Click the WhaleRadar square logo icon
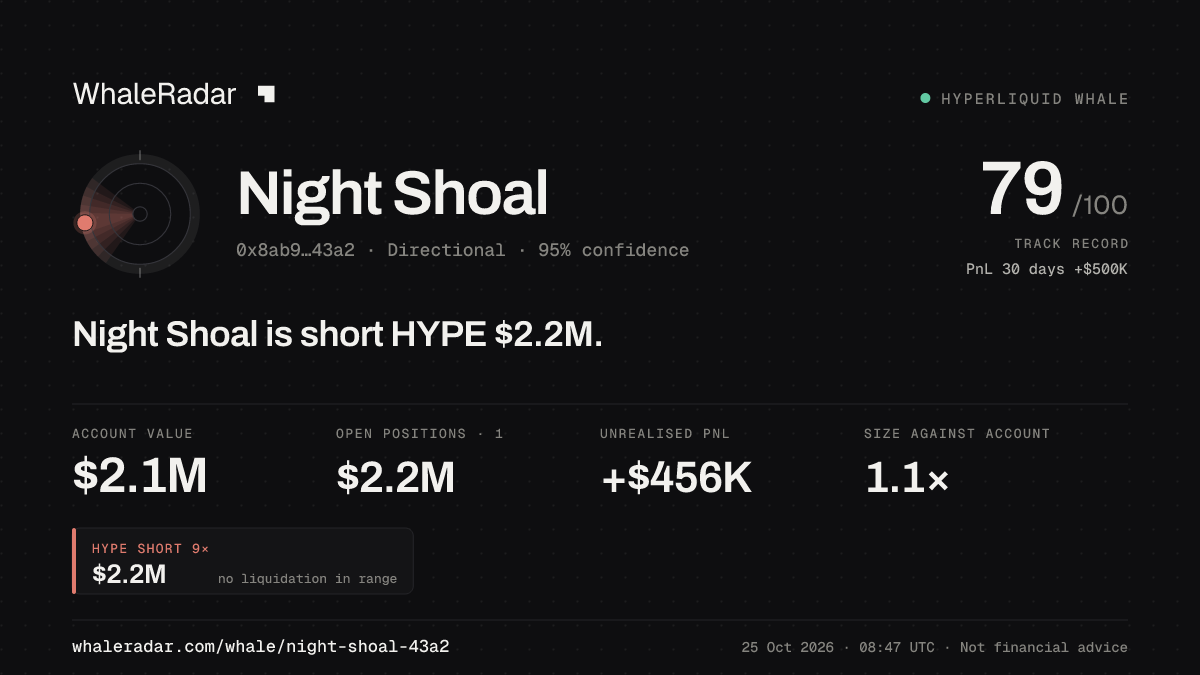 (266, 94)
